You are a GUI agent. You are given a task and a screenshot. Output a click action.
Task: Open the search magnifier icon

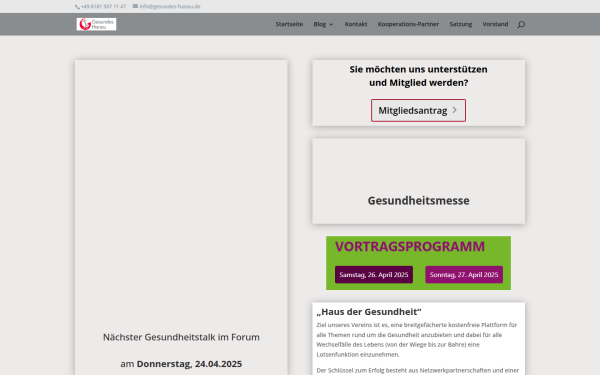pyautogui.click(x=521, y=24)
